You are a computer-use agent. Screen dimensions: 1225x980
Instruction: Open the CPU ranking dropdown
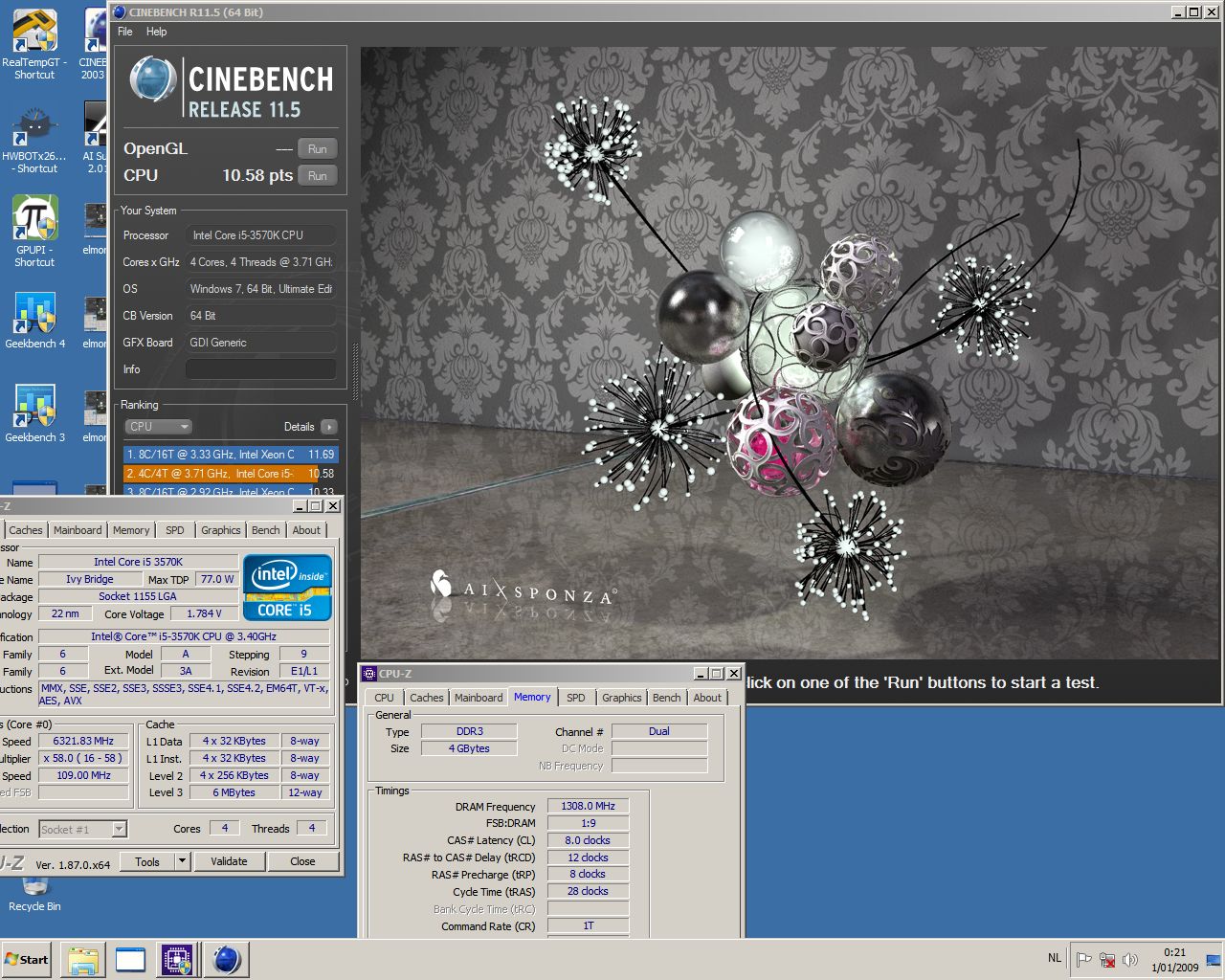158,427
